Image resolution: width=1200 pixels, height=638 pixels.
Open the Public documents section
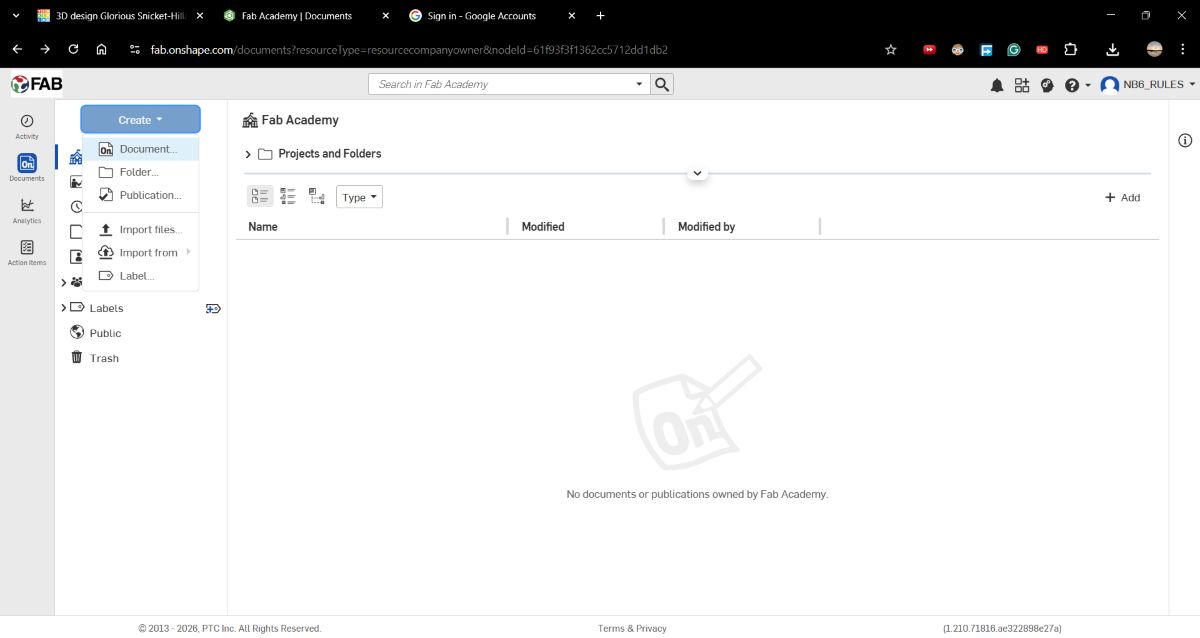[103, 332]
